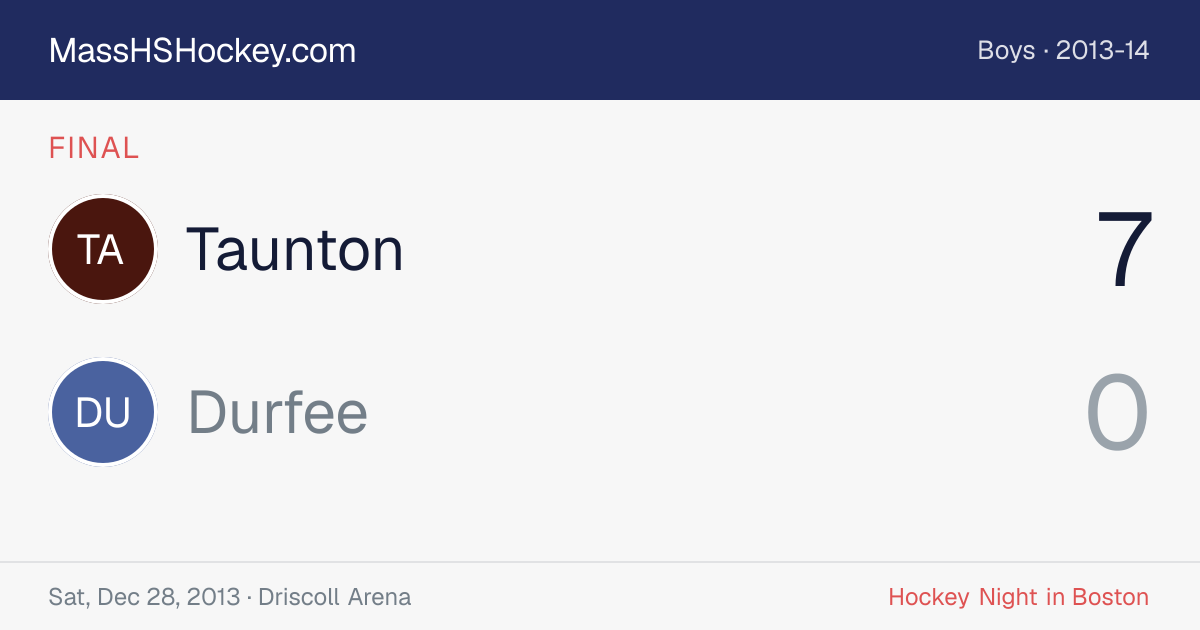Click the empty navy header bar area

point(660,50)
